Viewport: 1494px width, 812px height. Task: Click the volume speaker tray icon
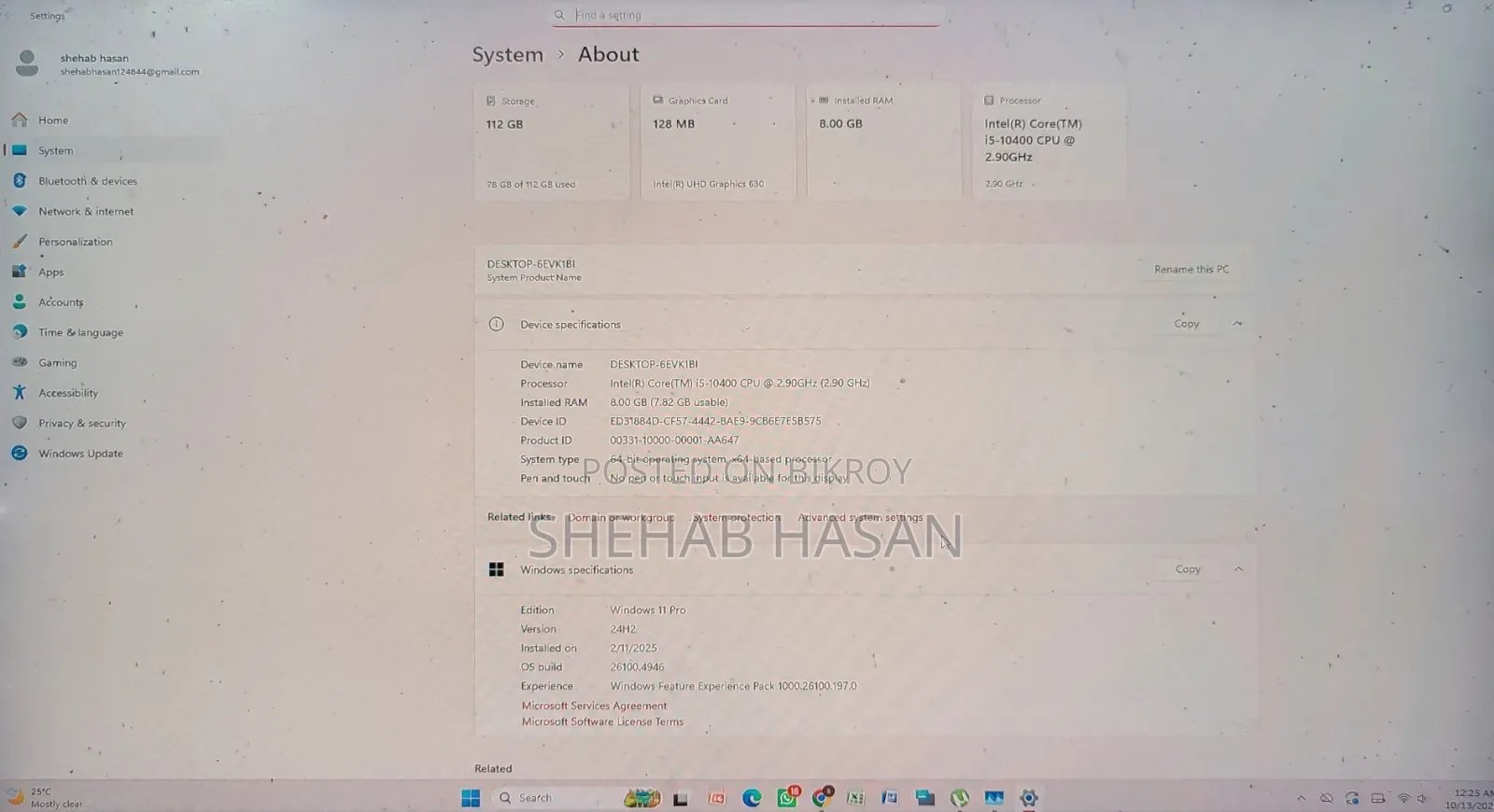click(1422, 799)
